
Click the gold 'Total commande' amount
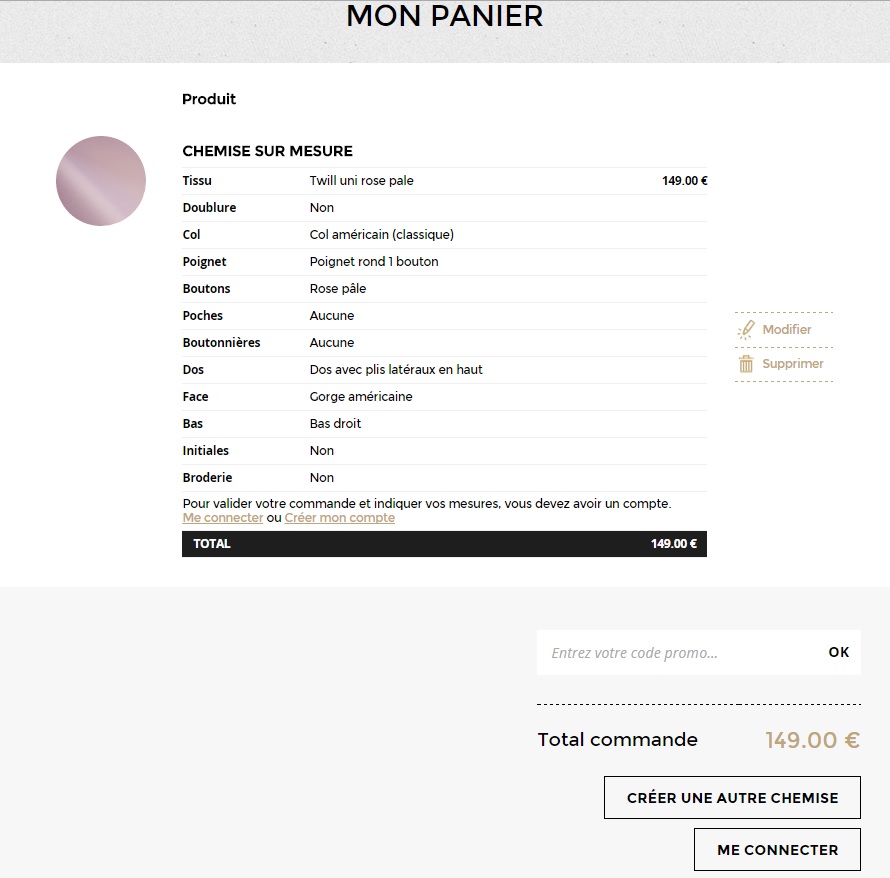[x=812, y=740]
